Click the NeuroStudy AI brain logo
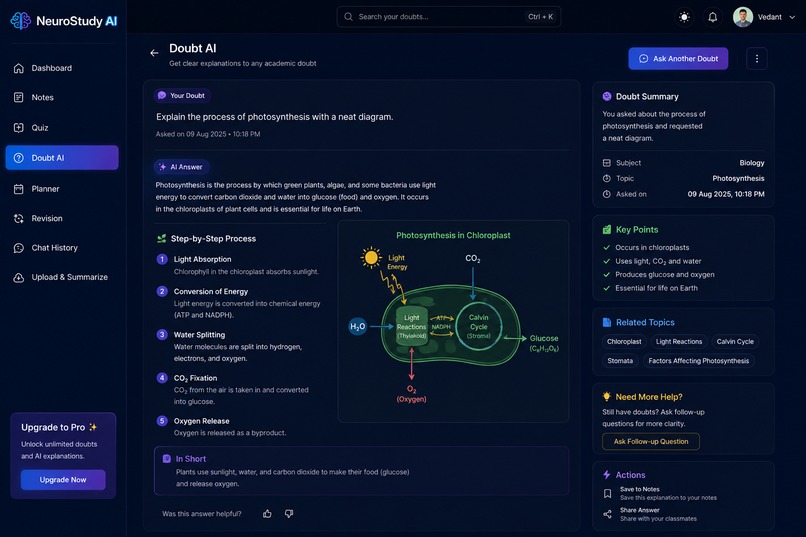This screenshot has width=806, height=537. click(21, 21)
